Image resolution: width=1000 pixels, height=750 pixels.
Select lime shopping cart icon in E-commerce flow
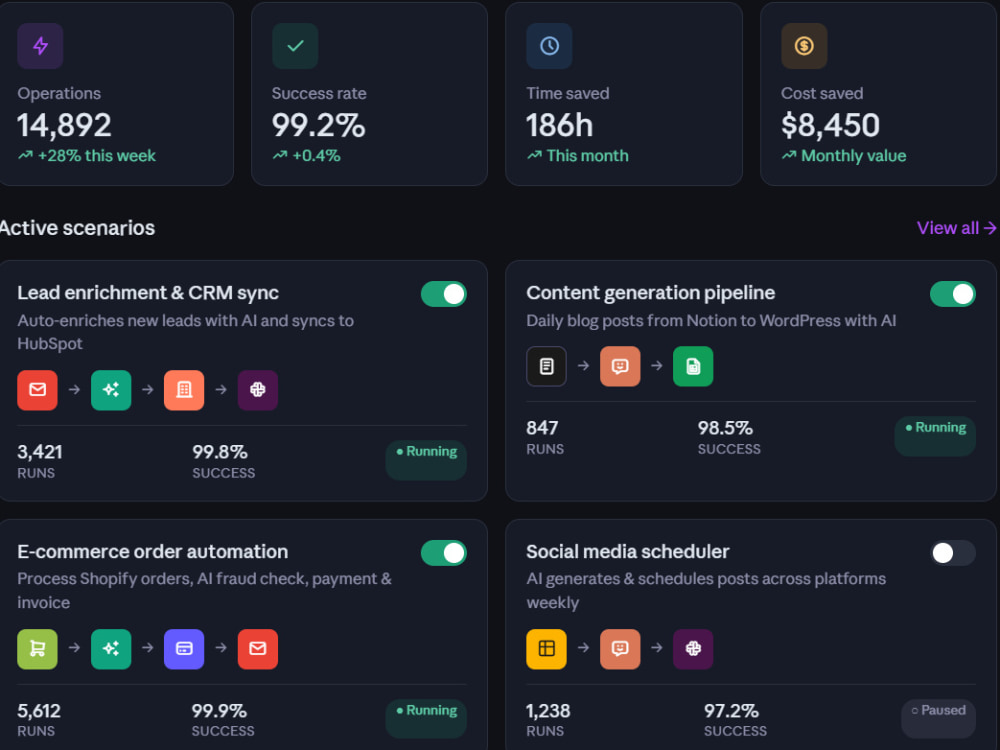coord(38,649)
